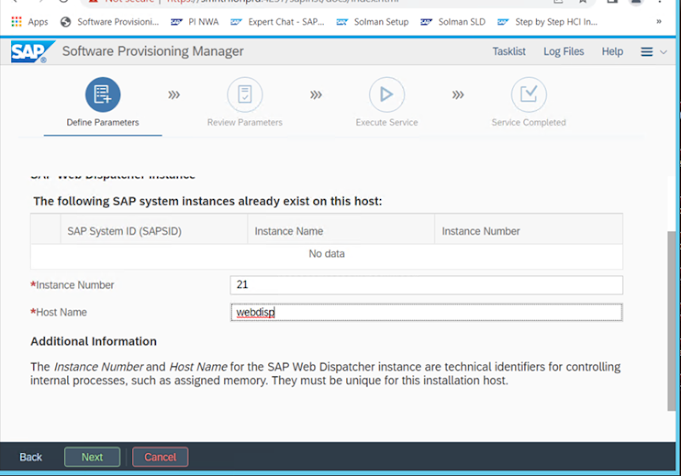Screen dimensions: 681x476
Task: Open the Help menu
Action: [x=612, y=52]
